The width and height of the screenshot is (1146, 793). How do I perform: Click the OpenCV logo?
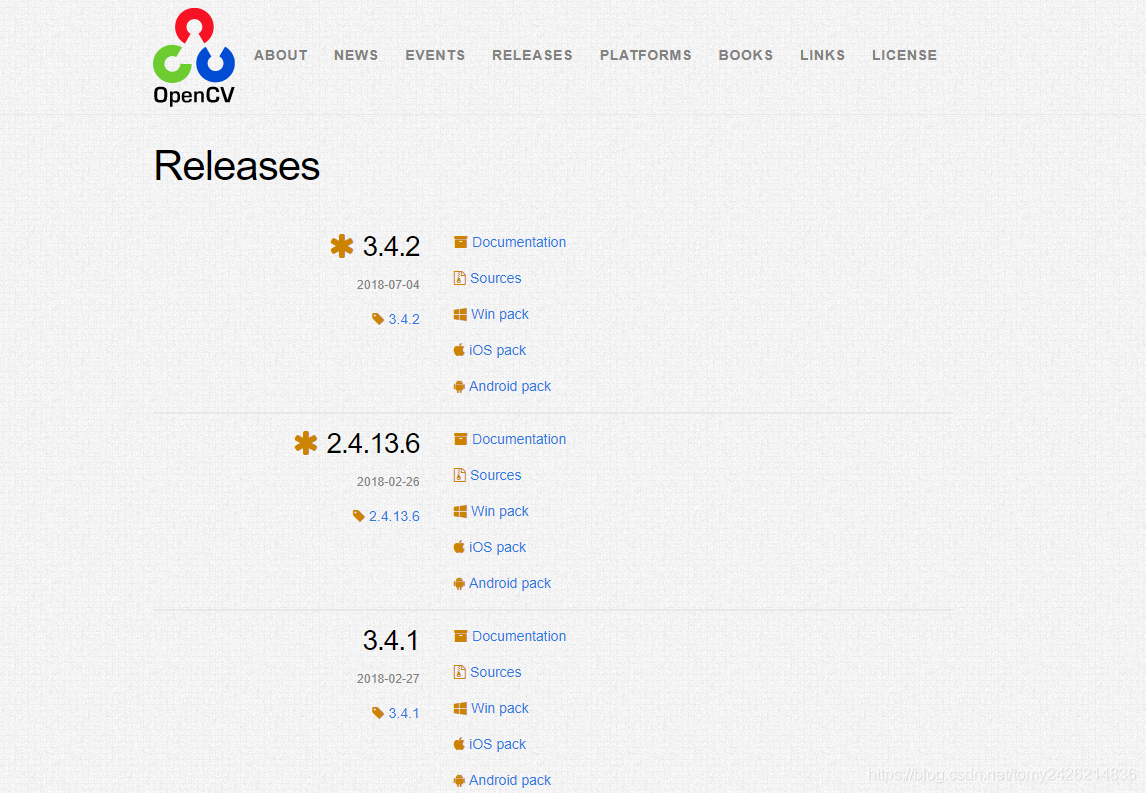(194, 57)
